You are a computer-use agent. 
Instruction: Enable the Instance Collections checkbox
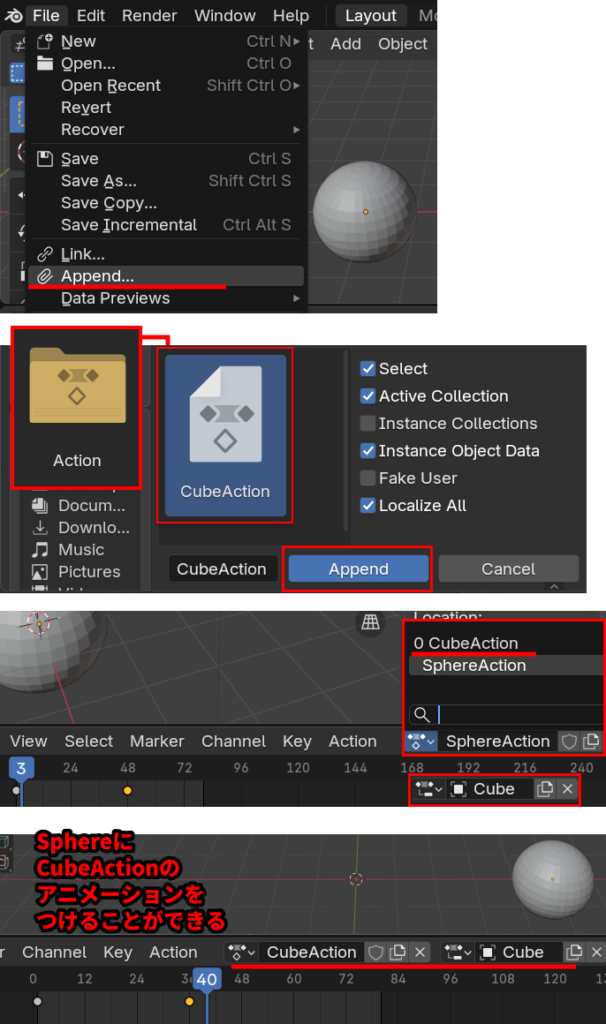(x=367, y=423)
